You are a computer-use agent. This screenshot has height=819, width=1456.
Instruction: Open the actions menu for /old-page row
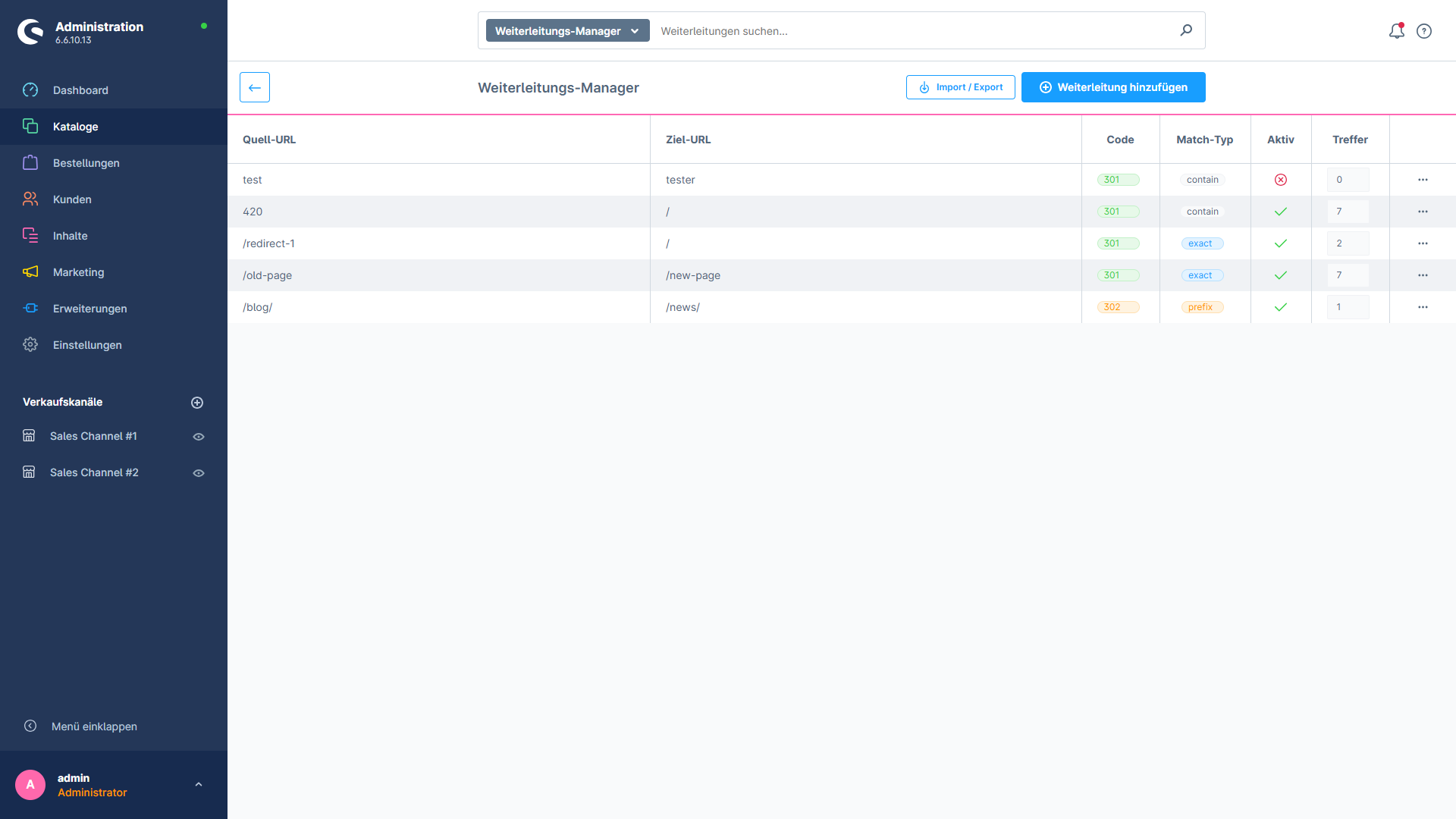click(1423, 275)
